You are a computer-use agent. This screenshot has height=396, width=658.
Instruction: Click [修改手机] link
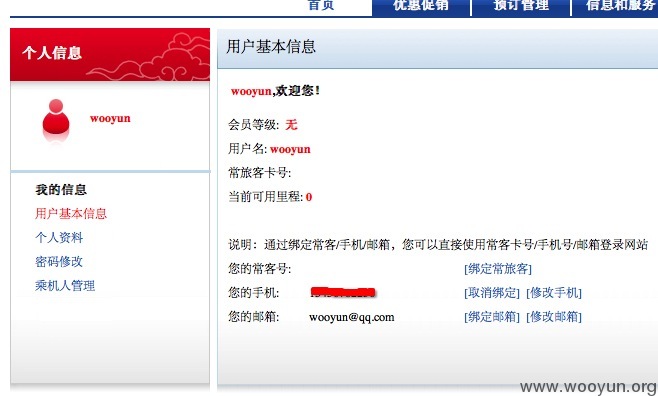pyautogui.click(x=554, y=293)
